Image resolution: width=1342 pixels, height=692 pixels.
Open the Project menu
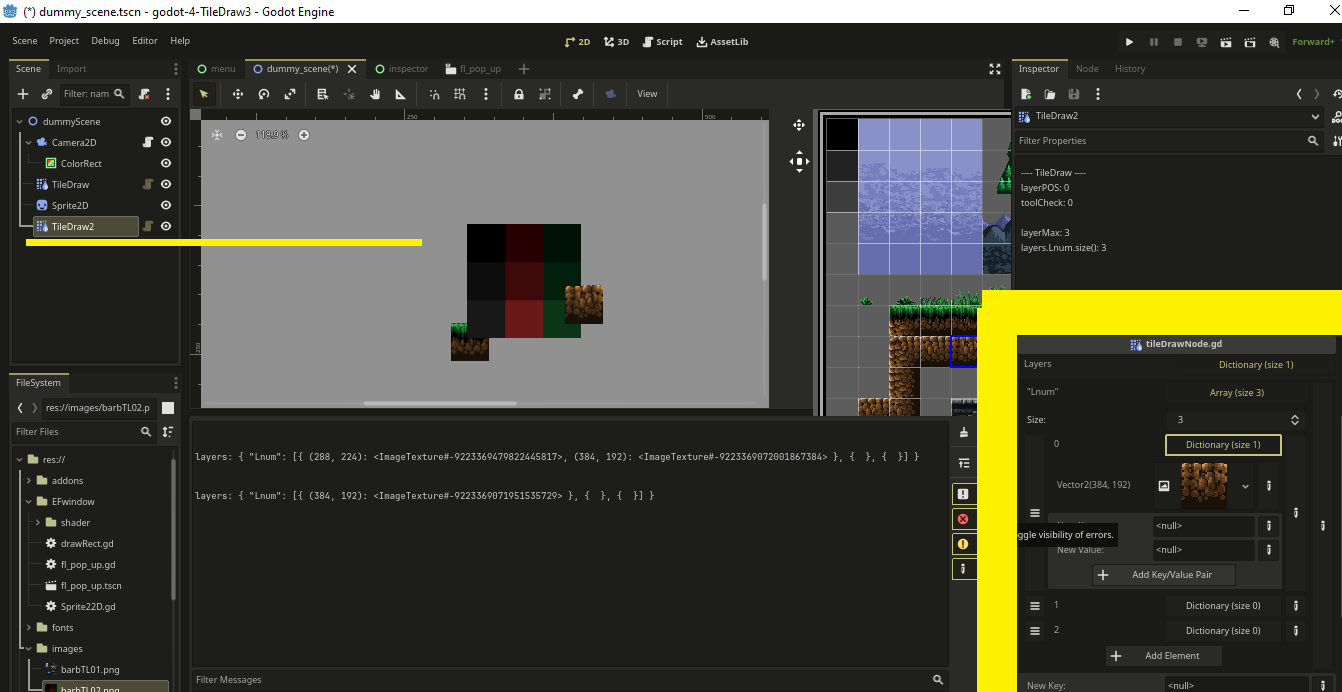point(64,41)
